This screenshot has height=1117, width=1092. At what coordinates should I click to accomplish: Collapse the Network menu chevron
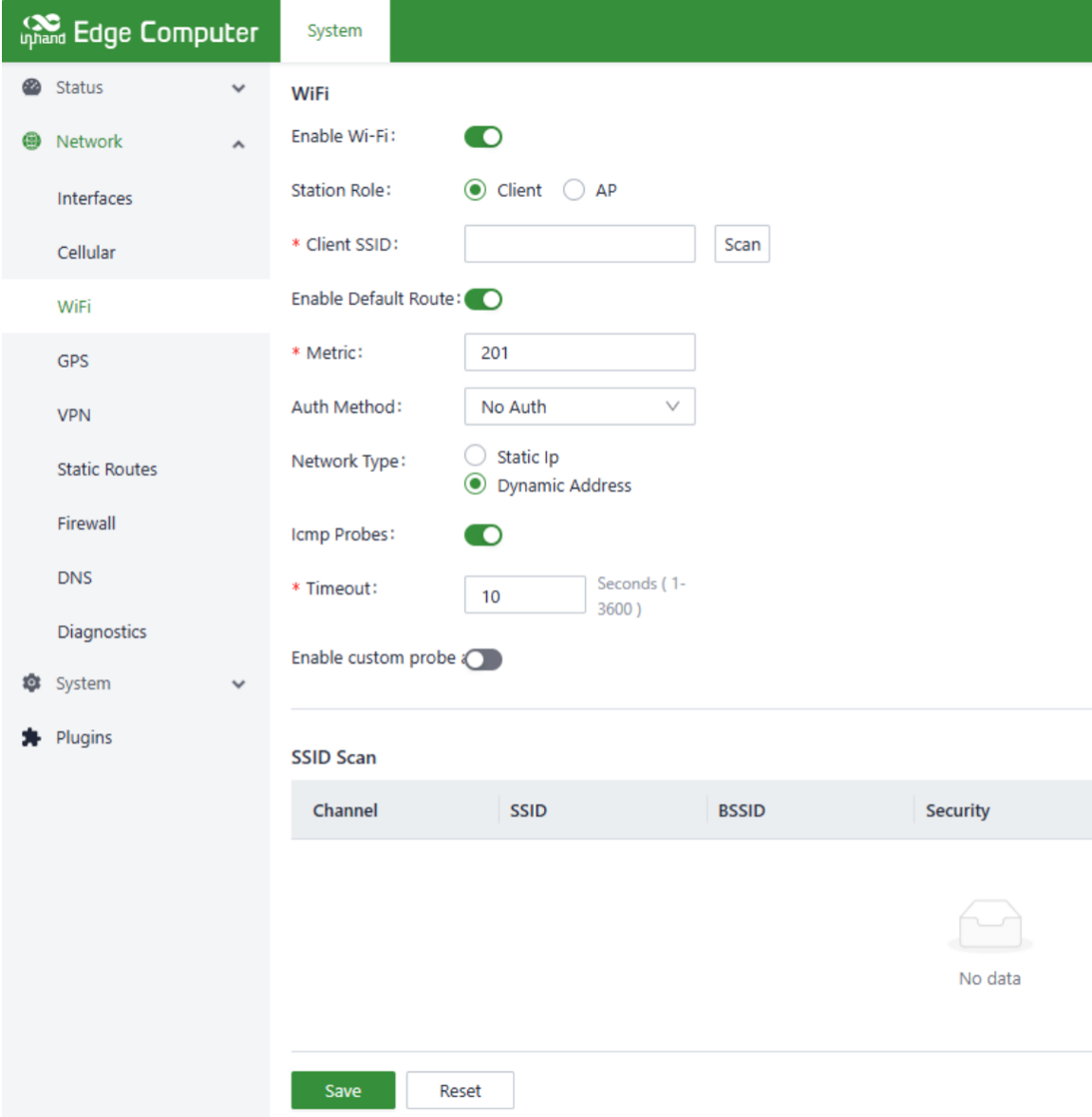238,143
